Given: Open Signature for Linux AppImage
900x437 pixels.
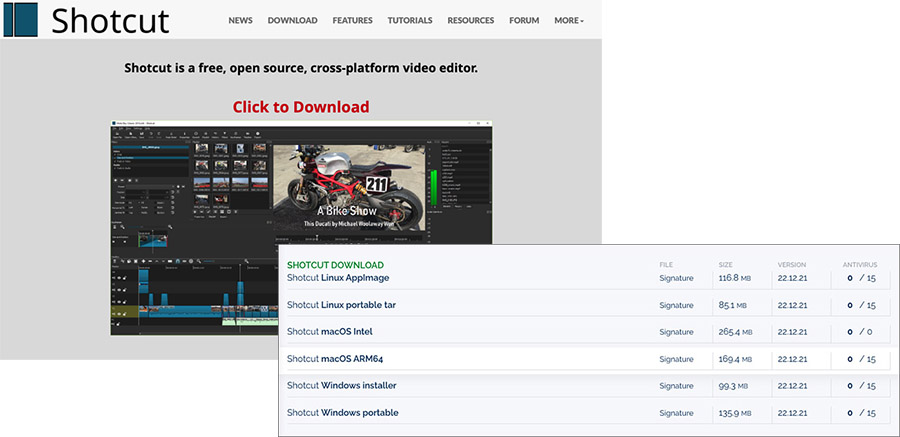Looking at the screenshot, I should pos(676,278).
